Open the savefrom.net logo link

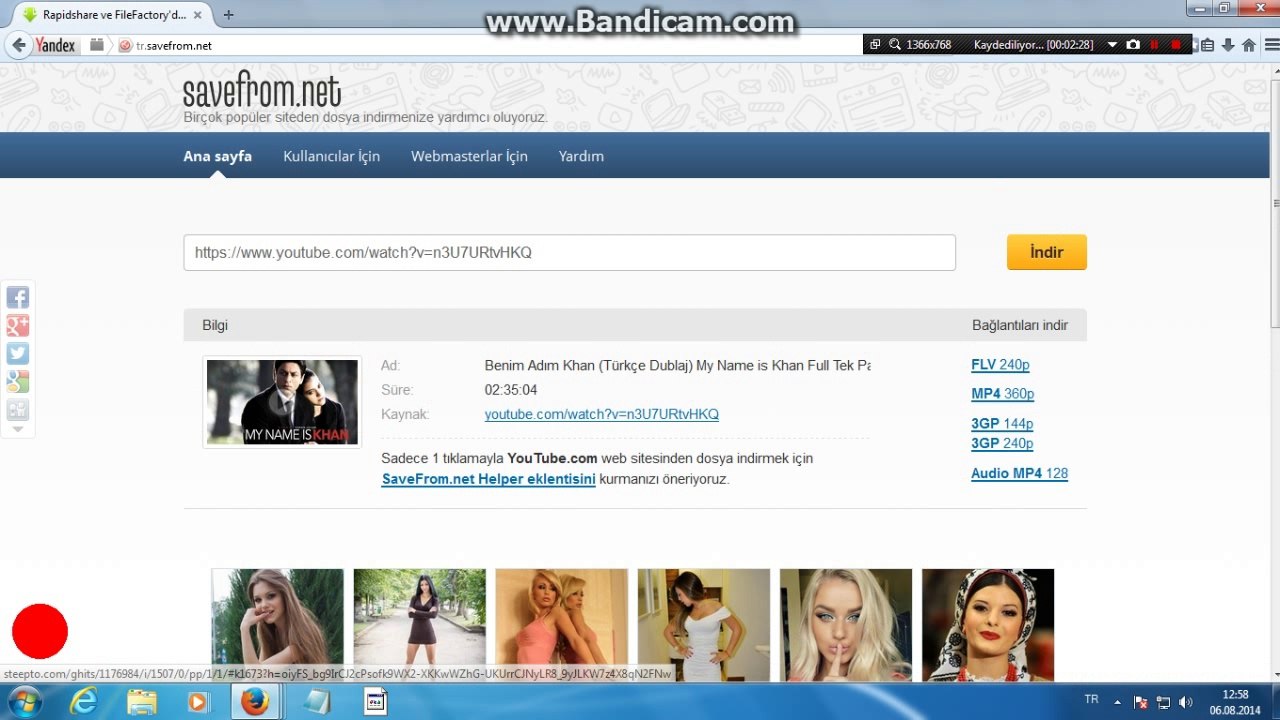262,90
